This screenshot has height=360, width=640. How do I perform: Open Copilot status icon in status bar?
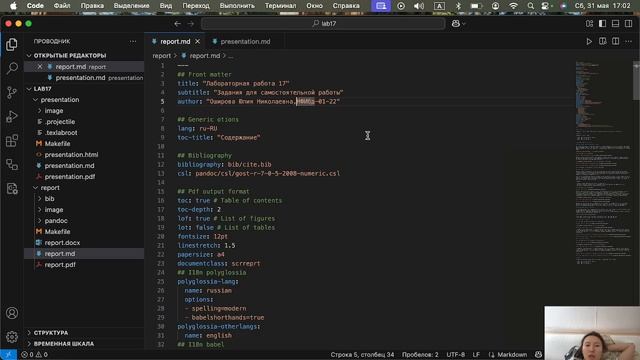(x=538, y=355)
